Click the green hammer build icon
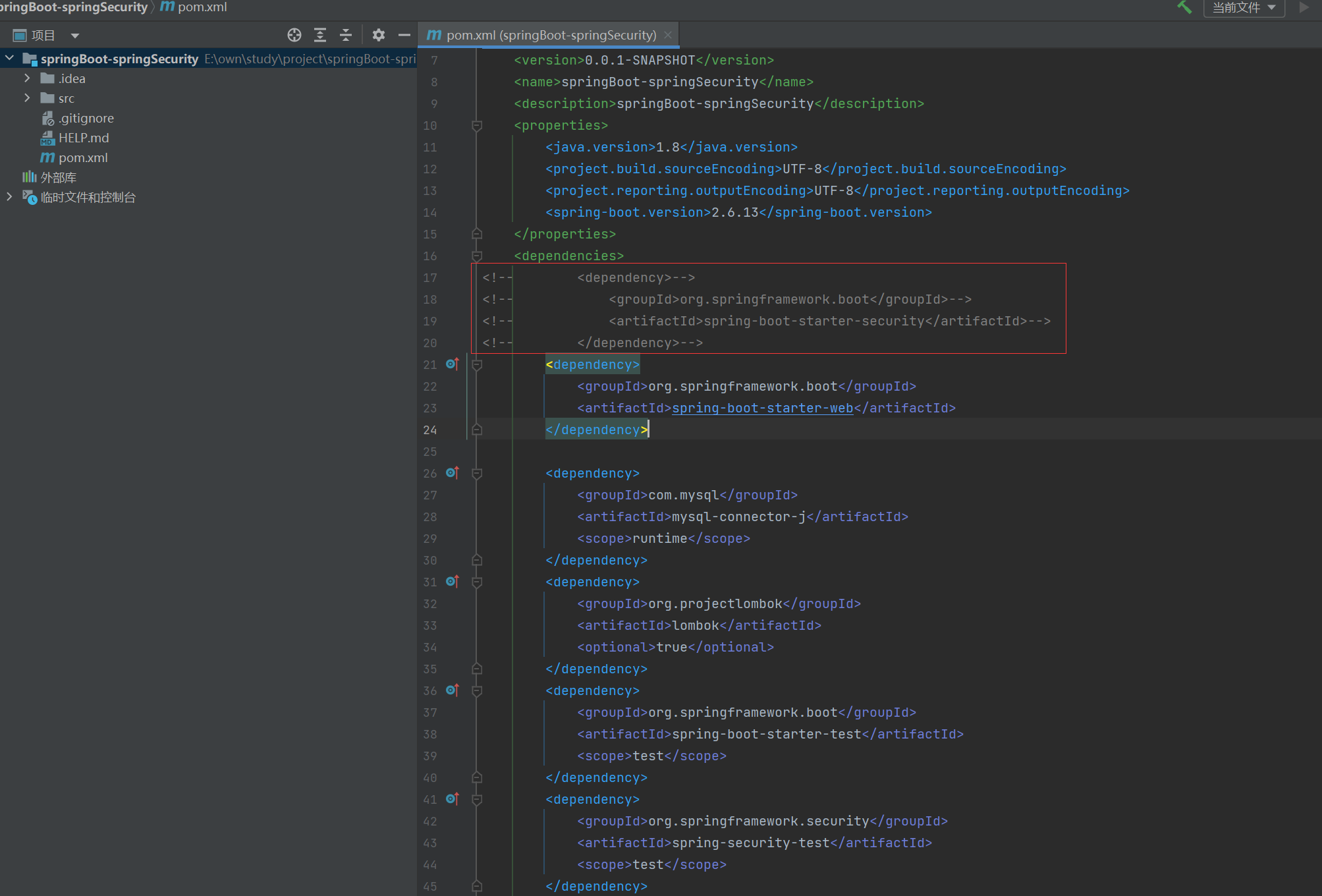The image size is (1322, 896). coord(1184,7)
